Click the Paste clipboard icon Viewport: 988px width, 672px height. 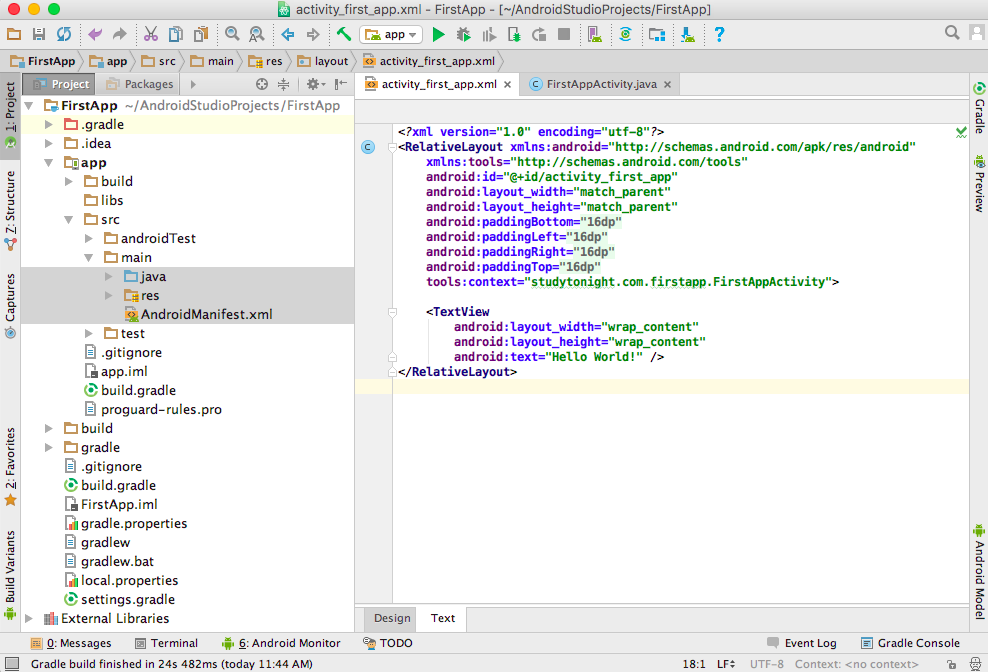(x=200, y=34)
